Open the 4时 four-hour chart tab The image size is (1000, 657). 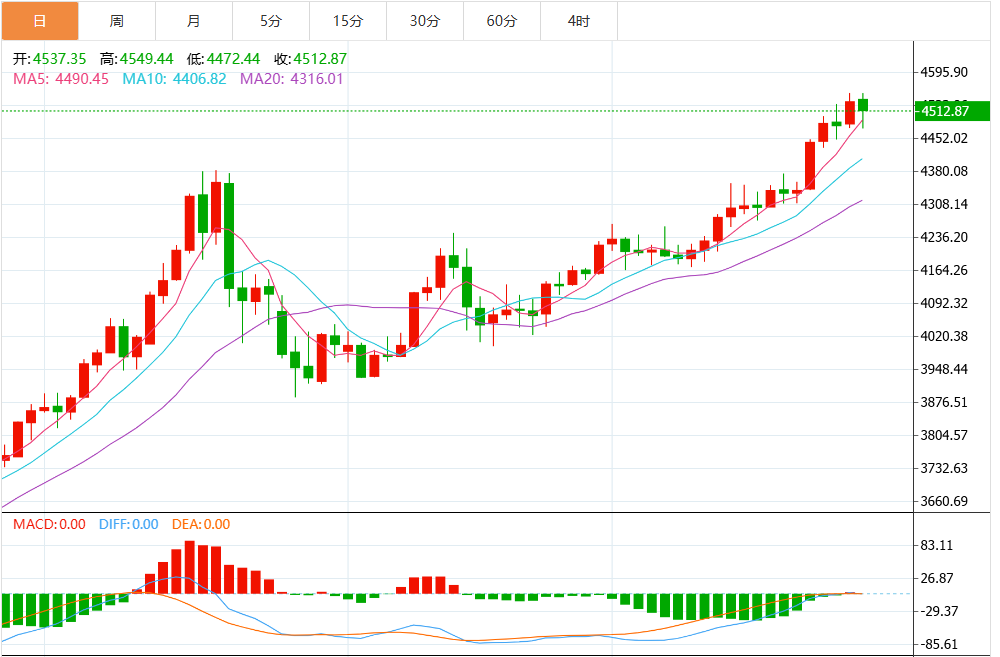click(578, 20)
